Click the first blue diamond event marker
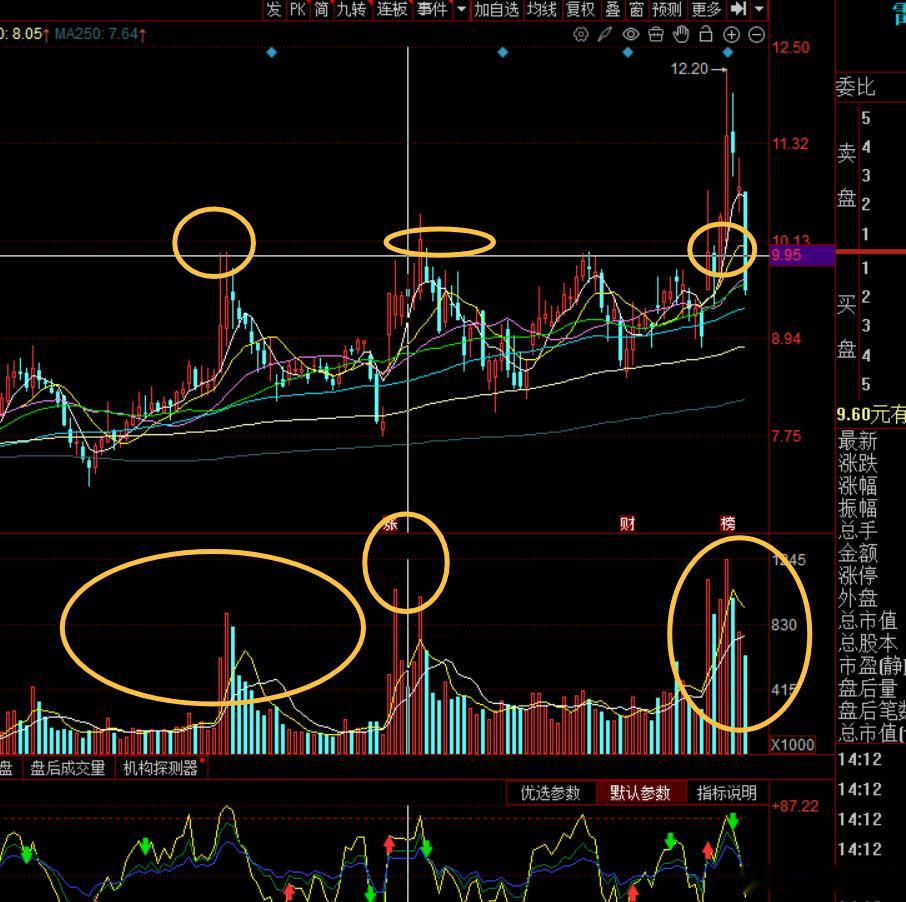The width and height of the screenshot is (906, 902). (x=272, y=53)
